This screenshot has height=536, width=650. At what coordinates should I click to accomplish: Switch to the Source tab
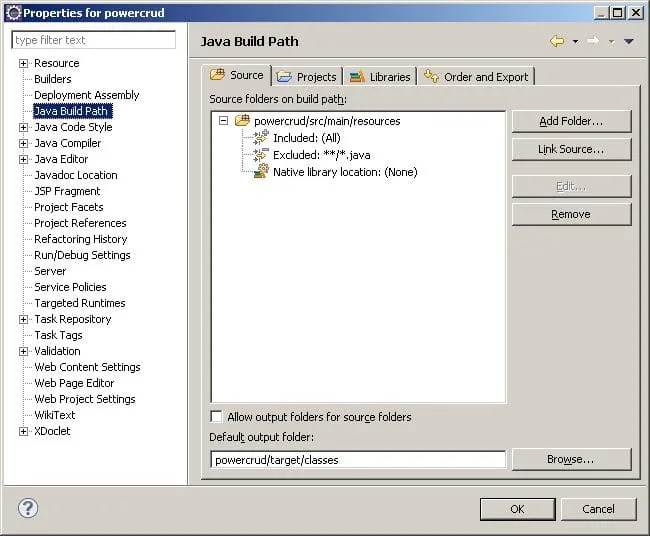tap(237, 75)
